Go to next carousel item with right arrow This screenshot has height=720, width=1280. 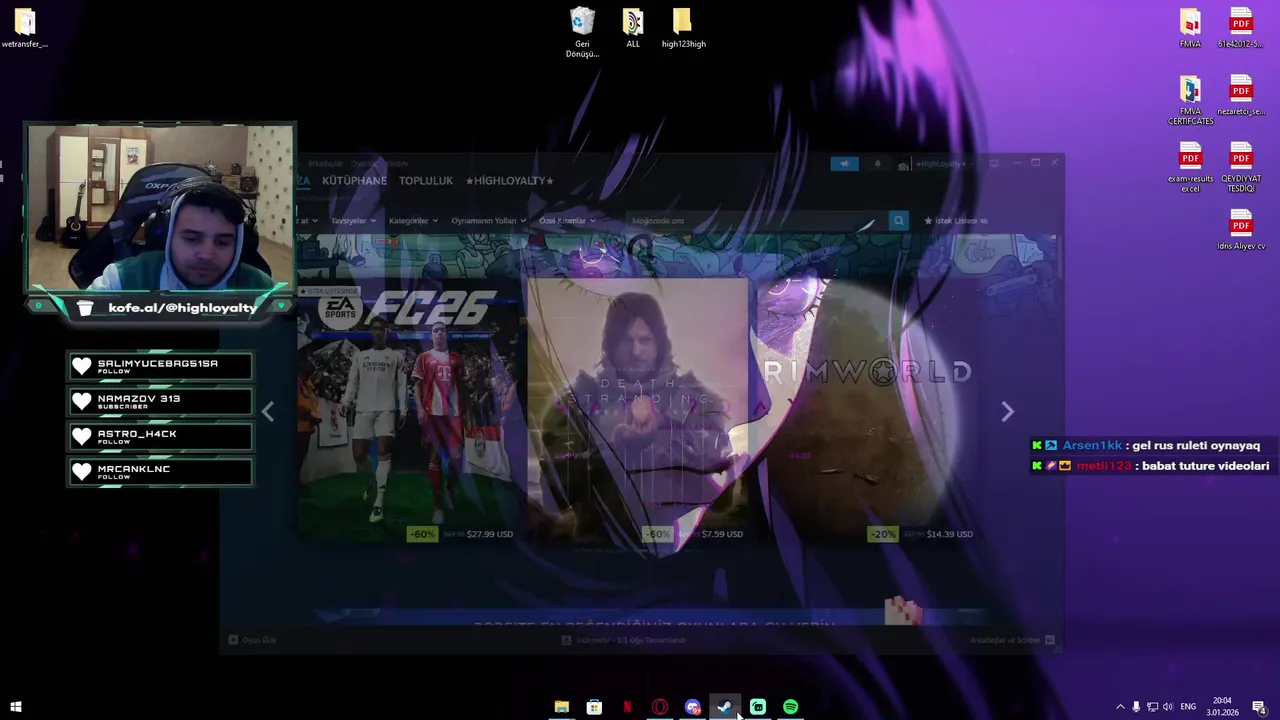click(x=1007, y=412)
